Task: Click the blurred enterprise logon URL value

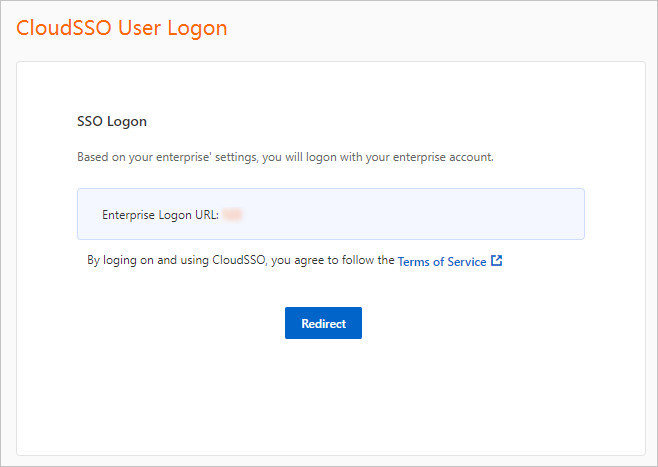Action: click(x=234, y=215)
